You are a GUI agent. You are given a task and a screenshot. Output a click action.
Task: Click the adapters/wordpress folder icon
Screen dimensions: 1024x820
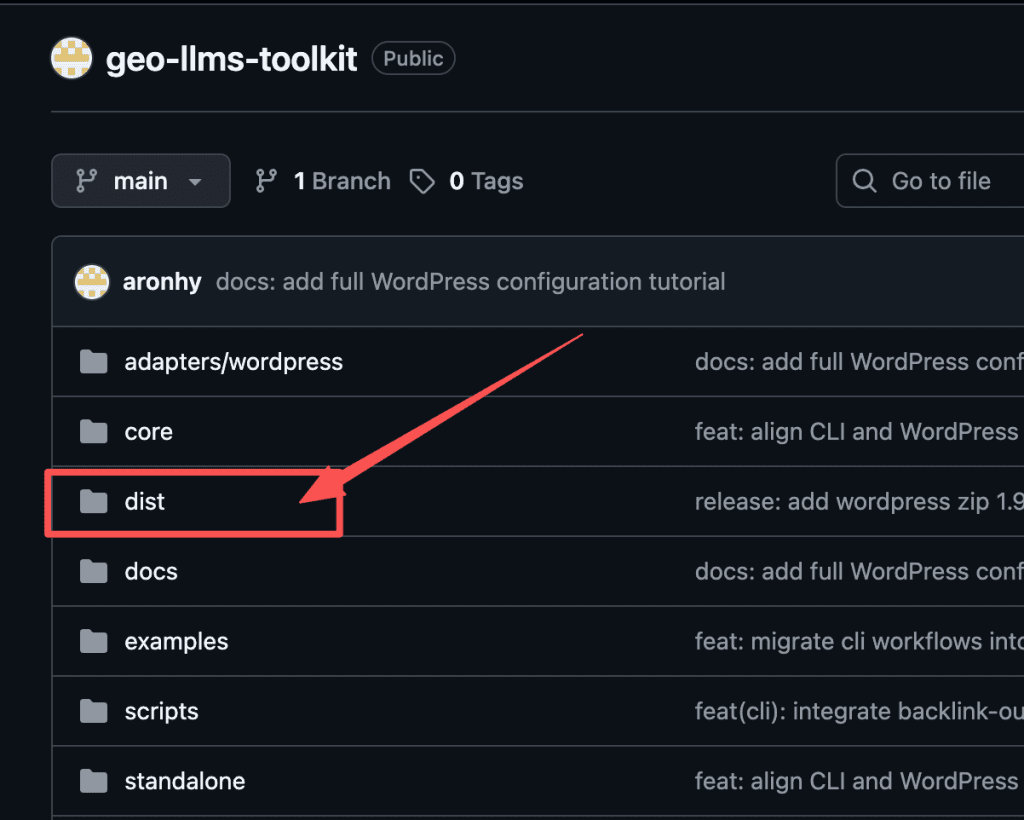point(94,361)
